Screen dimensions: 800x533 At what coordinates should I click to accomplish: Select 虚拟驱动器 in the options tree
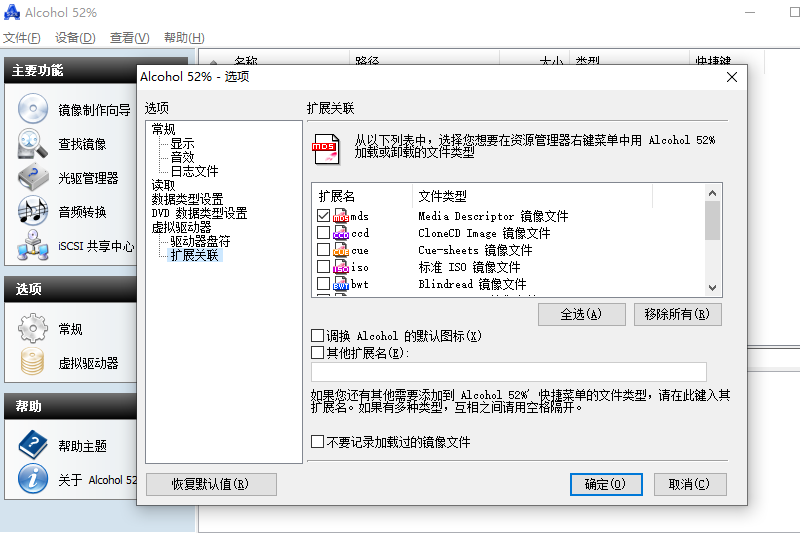[x=181, y=227]
